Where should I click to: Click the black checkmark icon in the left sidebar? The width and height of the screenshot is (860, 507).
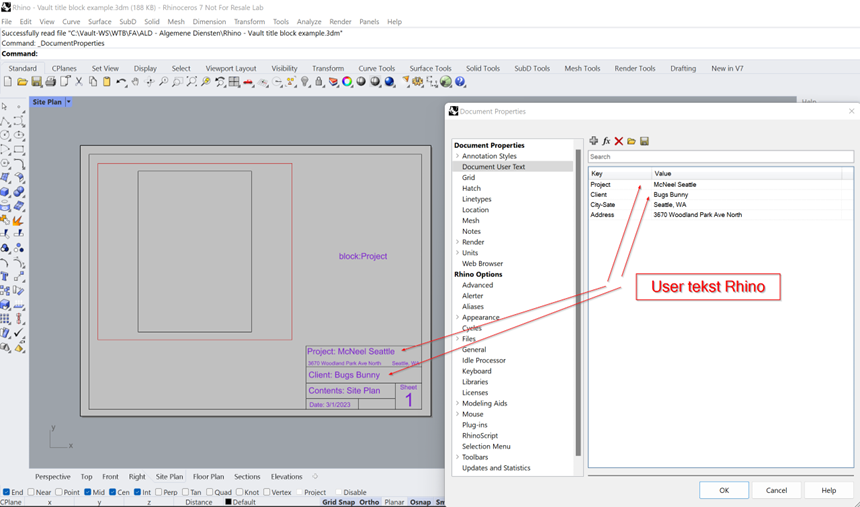coord(19,333)
